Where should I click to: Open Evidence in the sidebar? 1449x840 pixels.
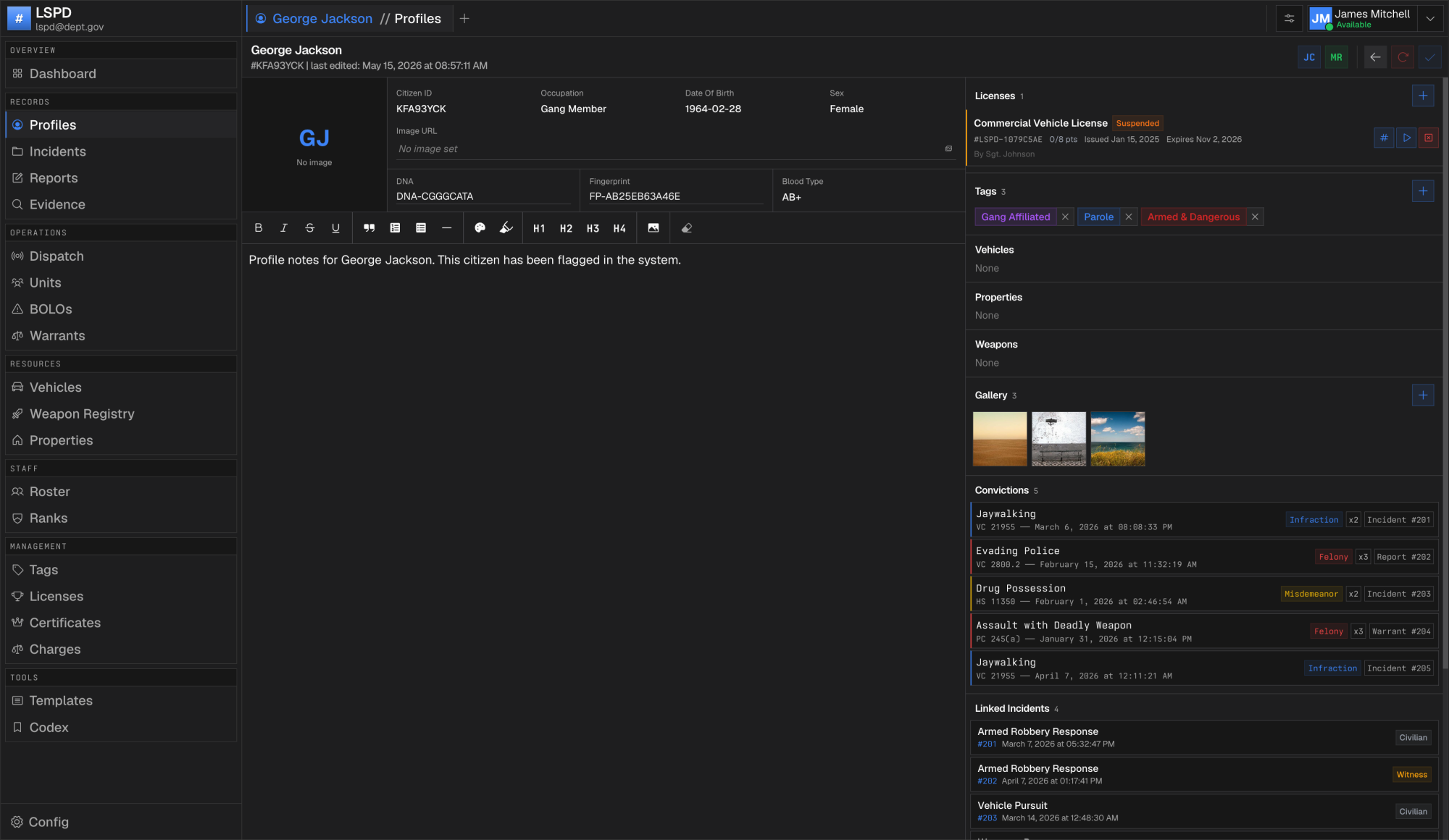[121, 205]
